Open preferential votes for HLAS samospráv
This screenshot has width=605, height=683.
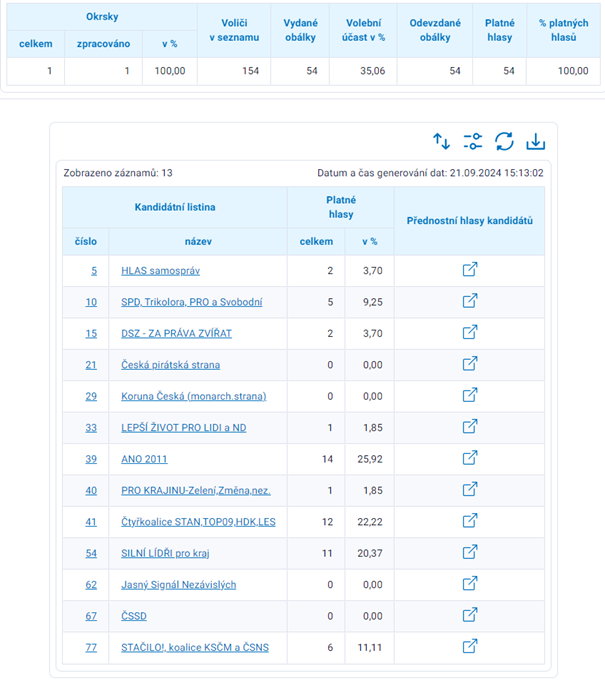[470, 270]
